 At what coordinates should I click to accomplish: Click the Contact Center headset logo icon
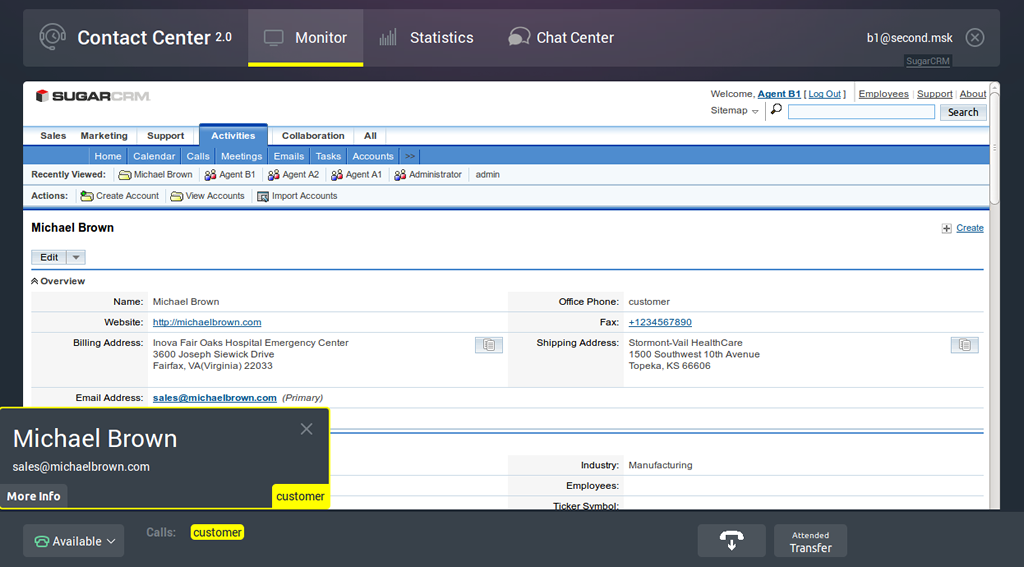52,37
